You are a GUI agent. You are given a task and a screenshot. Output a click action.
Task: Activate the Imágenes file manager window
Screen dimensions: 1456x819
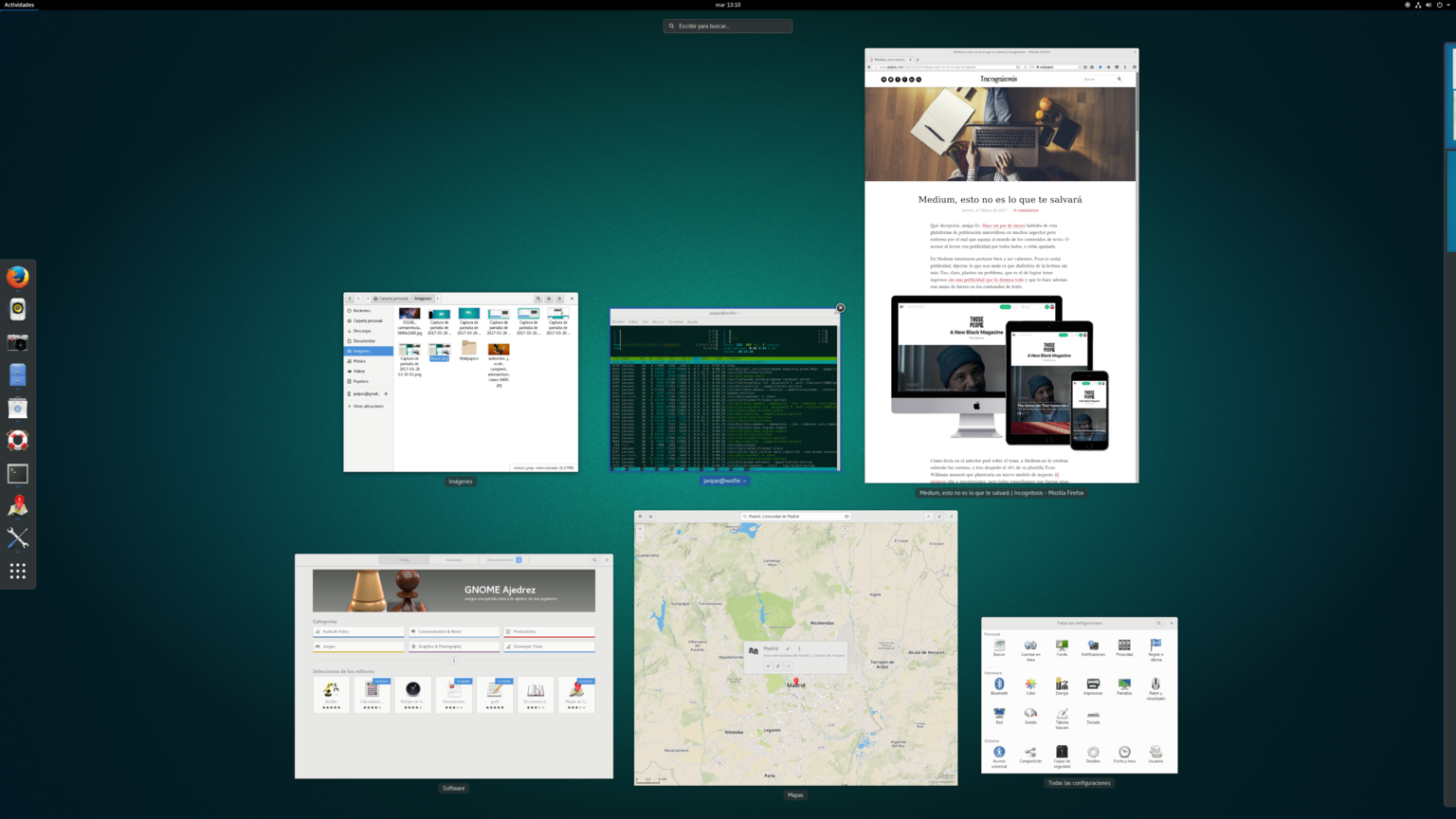461,382
